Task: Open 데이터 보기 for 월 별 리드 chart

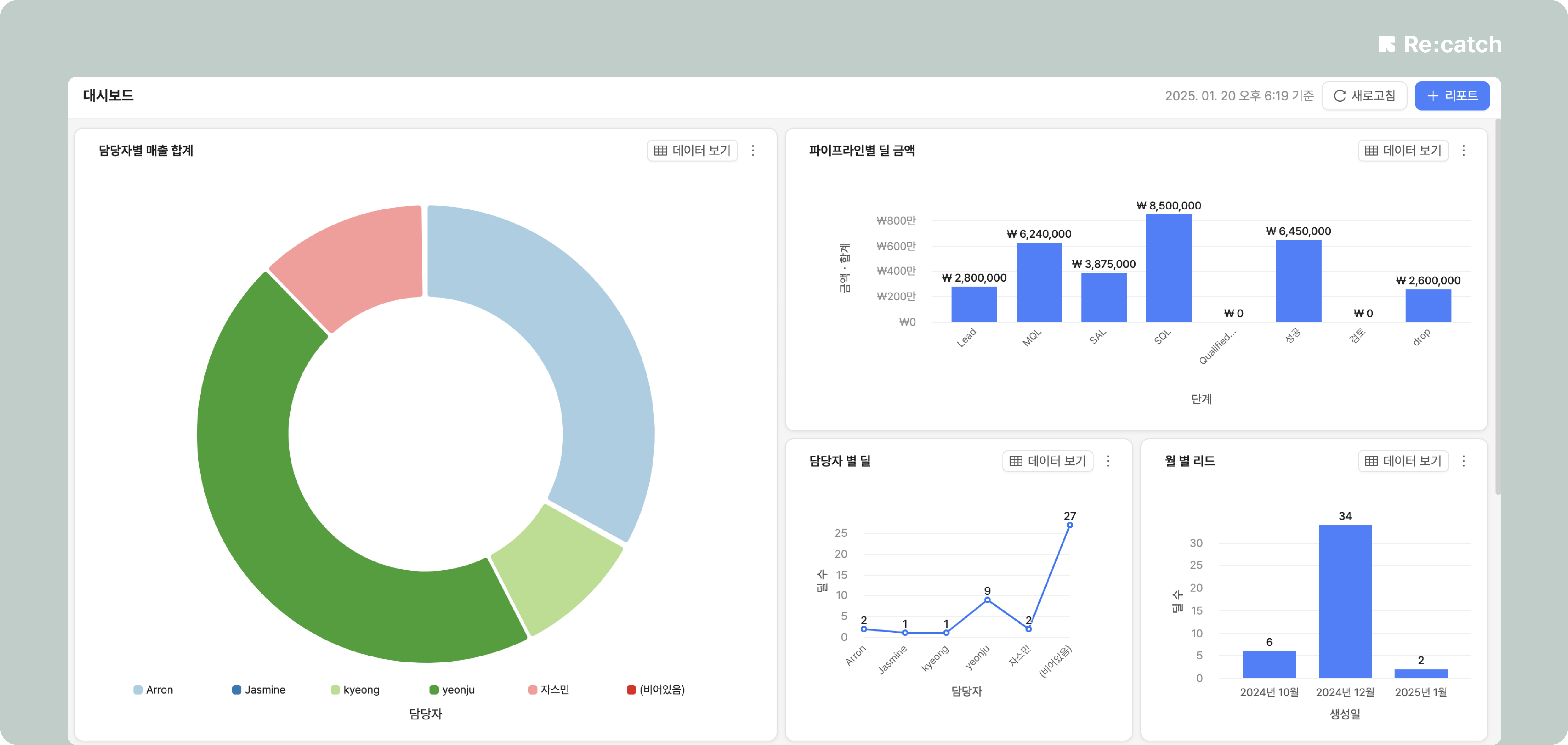Action: (x=1403, y=461)
